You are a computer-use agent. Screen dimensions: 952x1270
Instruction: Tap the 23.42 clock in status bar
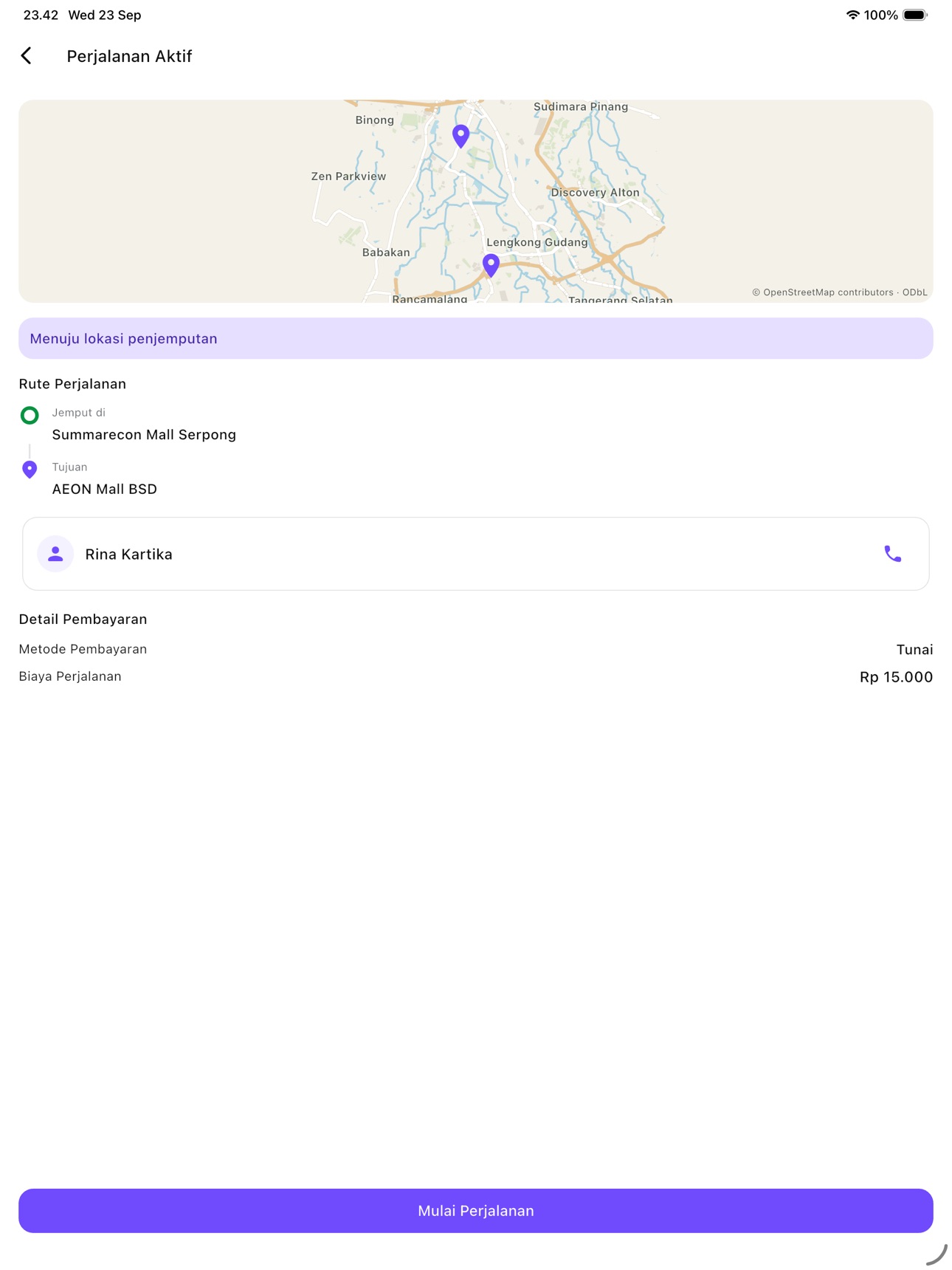pos(41,15)
